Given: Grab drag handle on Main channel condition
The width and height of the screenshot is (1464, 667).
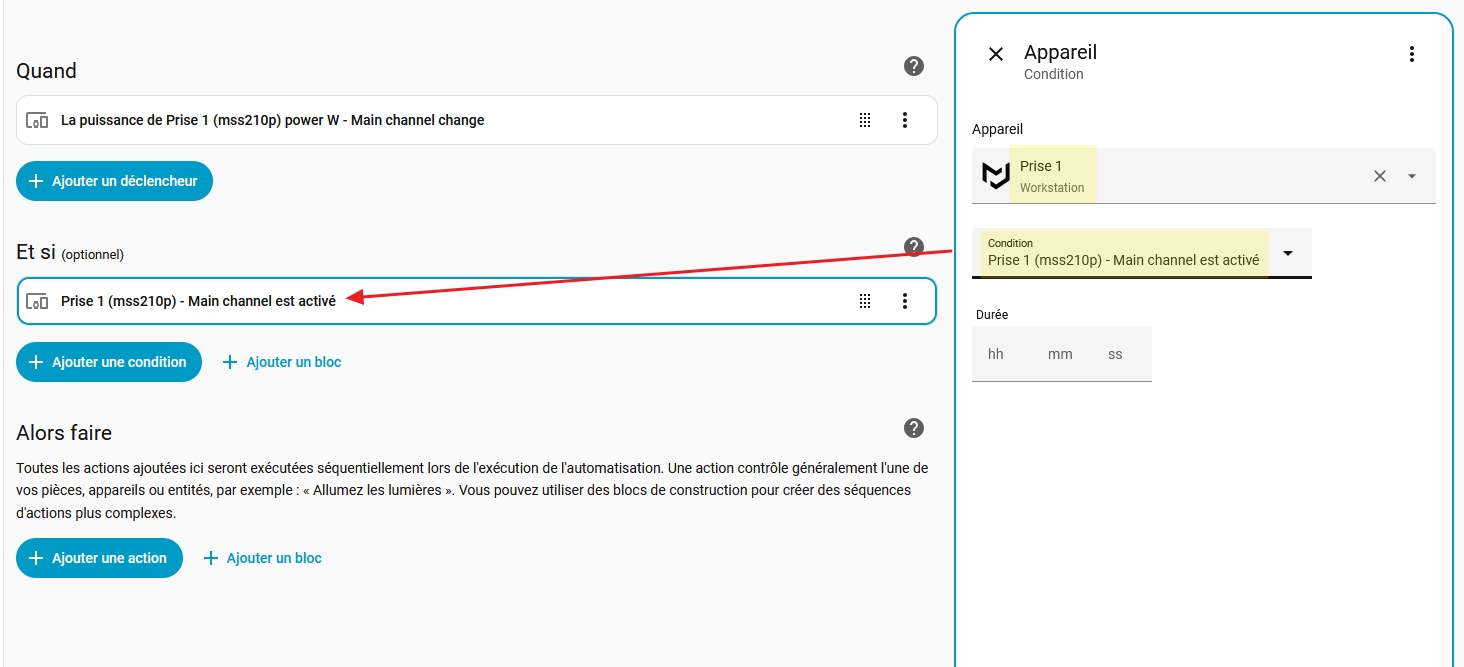Looking at the screenshot, I should 865,301.
